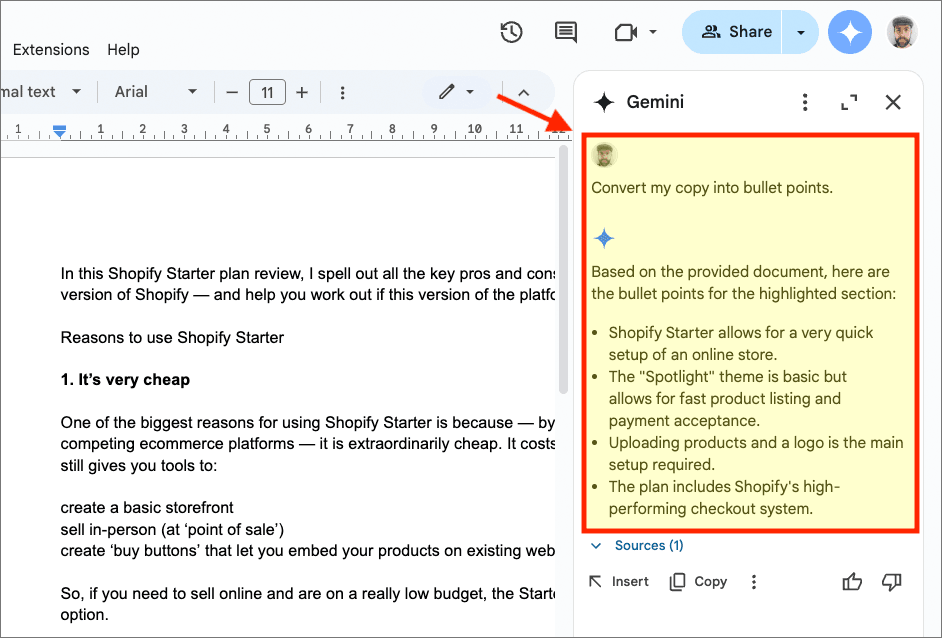Click the line "sell in-person (at 'point of sale')"
This screenshot has height=638, width=942.
[x=172, y=529]
